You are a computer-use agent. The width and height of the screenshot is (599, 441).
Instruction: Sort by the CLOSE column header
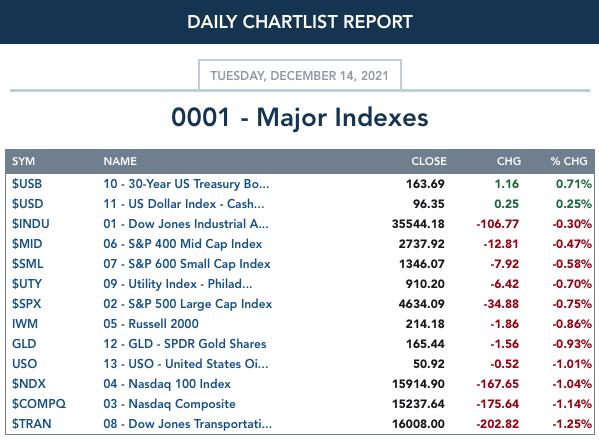pos(429,161)
